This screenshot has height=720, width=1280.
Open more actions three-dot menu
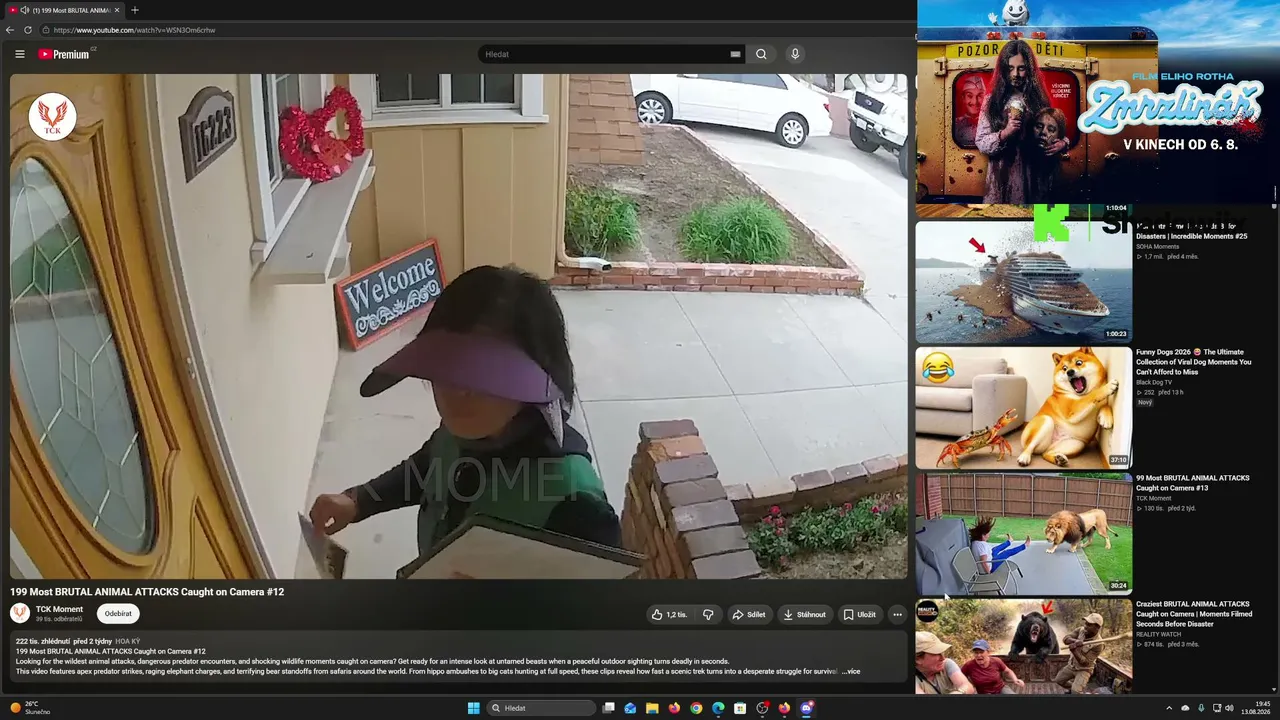897,615
